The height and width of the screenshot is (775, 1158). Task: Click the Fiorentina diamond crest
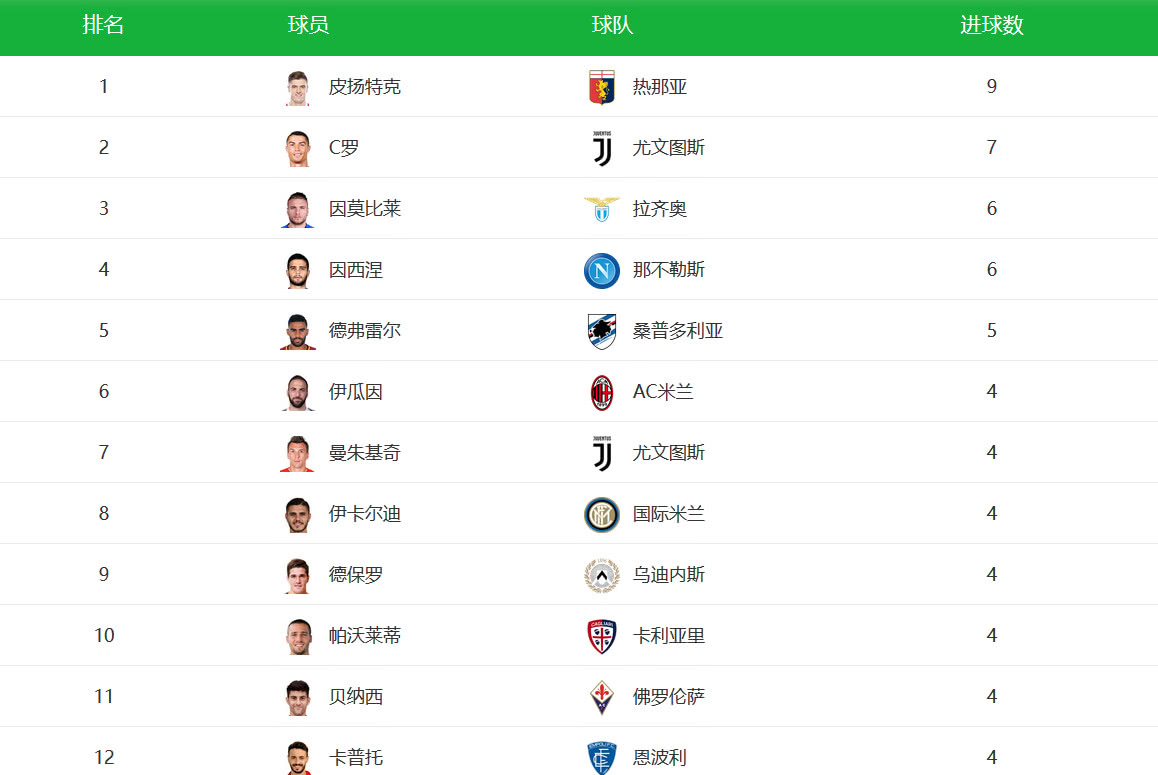click(602, 697)
